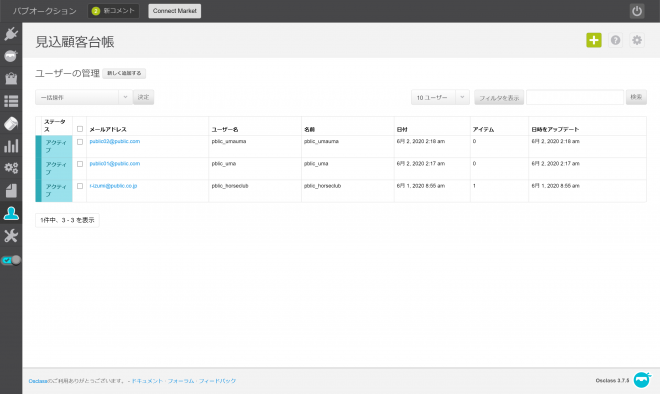Open the ドキュメント footer link
This screenshot has height=394, width=660.
coord(147,381)
